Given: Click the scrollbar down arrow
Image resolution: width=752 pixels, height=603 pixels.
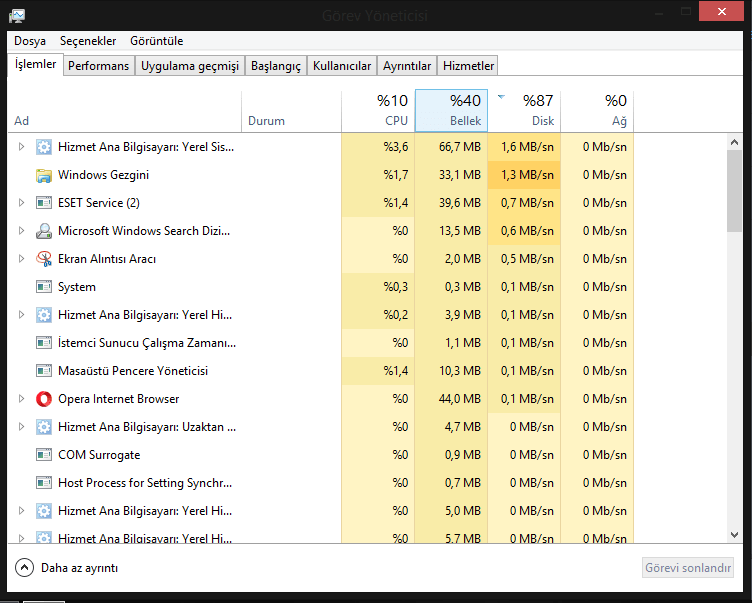Looking at the screenshot, I should click(x=734, y=534).
